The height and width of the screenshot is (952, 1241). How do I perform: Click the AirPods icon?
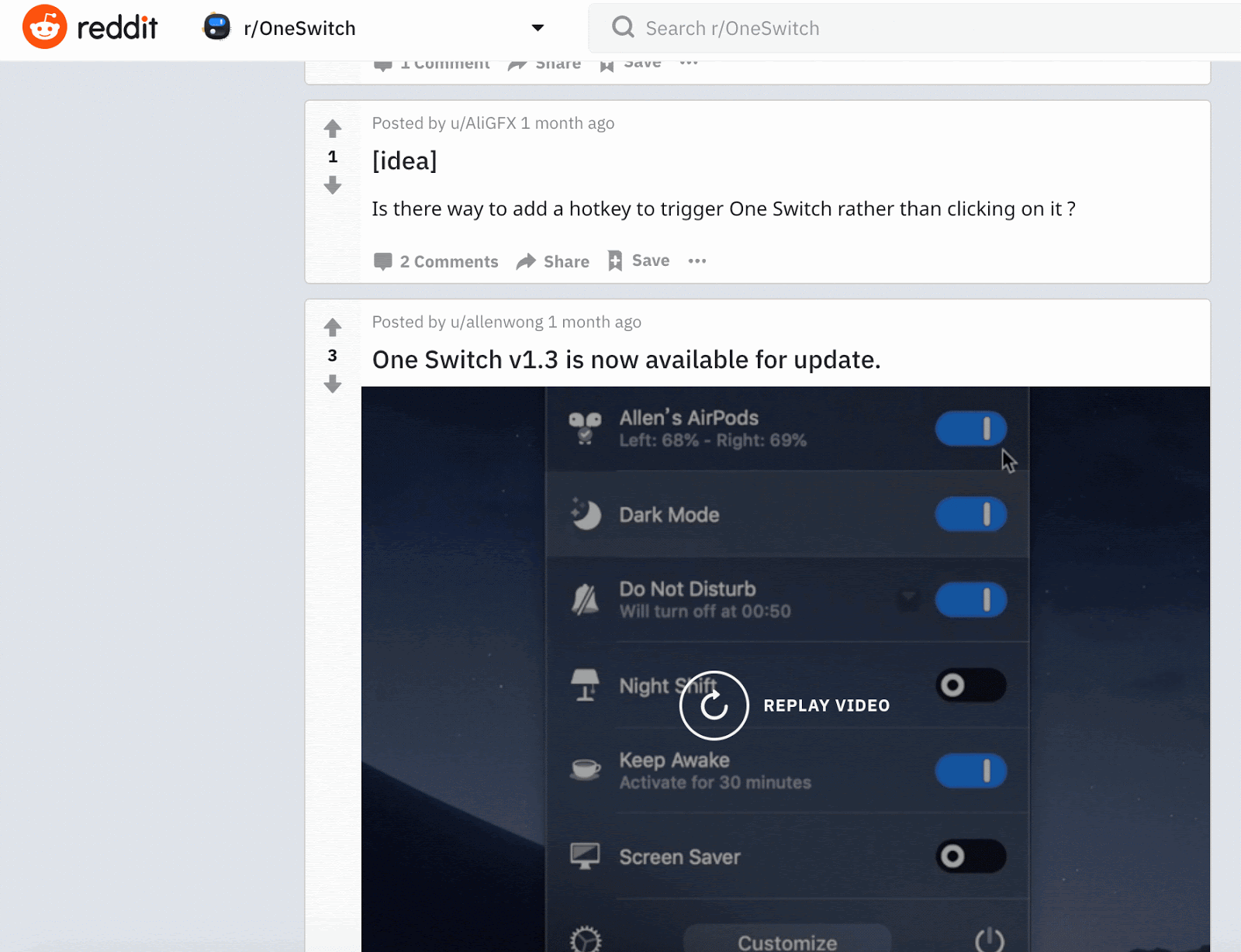586,428
